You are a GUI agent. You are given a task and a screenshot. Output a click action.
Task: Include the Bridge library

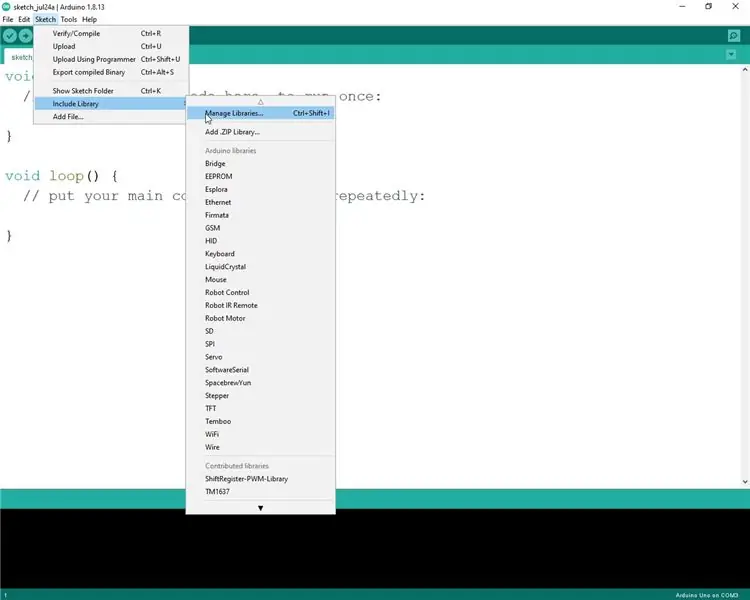pyautogui.click(x=260, y=164)
